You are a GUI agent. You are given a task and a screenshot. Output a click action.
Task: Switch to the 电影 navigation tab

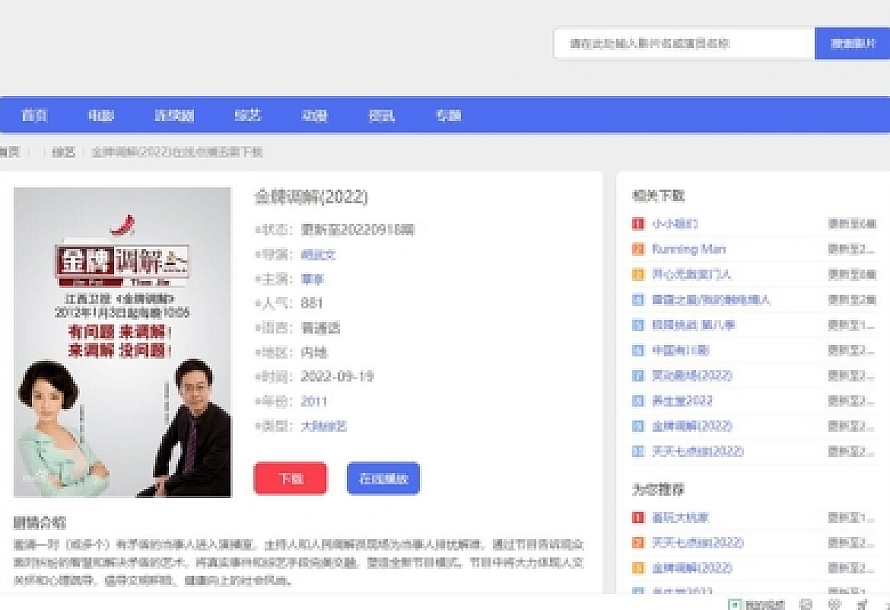[x=100, y=116]
